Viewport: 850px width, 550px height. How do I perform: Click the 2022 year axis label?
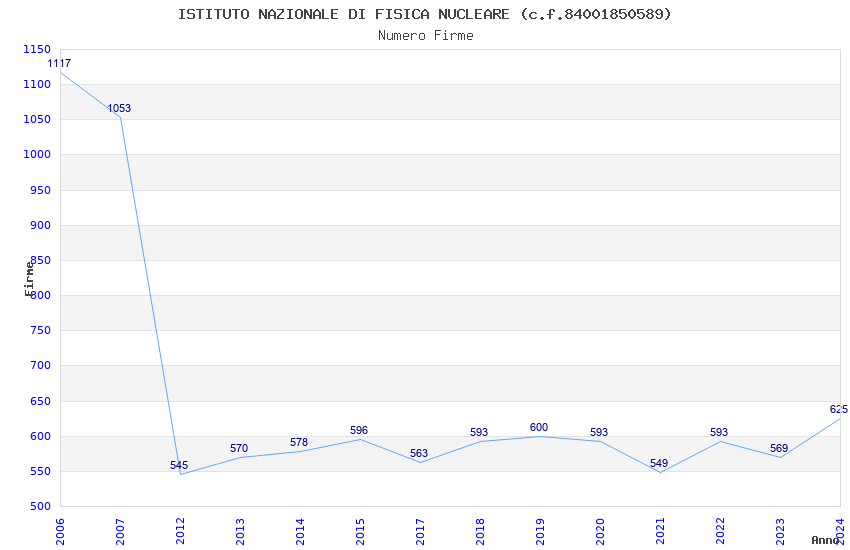click(x=720, y=531)
